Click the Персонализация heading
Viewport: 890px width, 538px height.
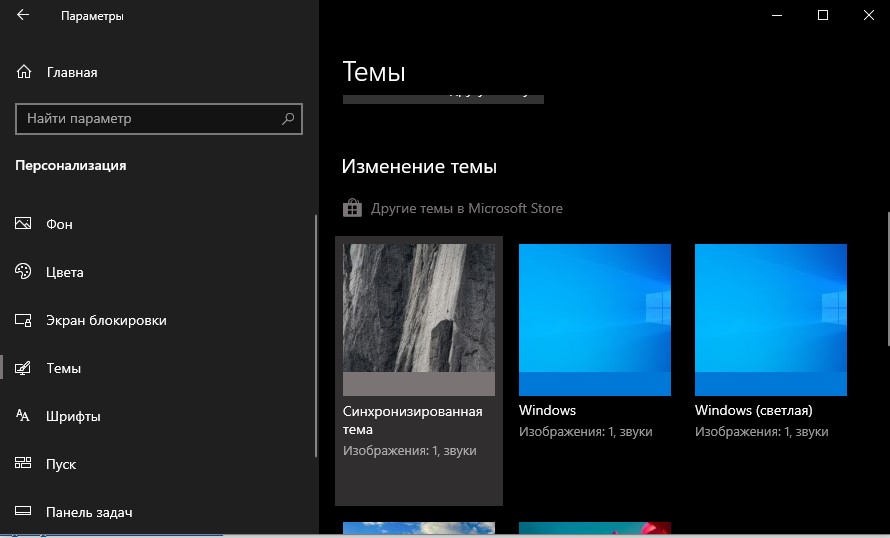71,165
